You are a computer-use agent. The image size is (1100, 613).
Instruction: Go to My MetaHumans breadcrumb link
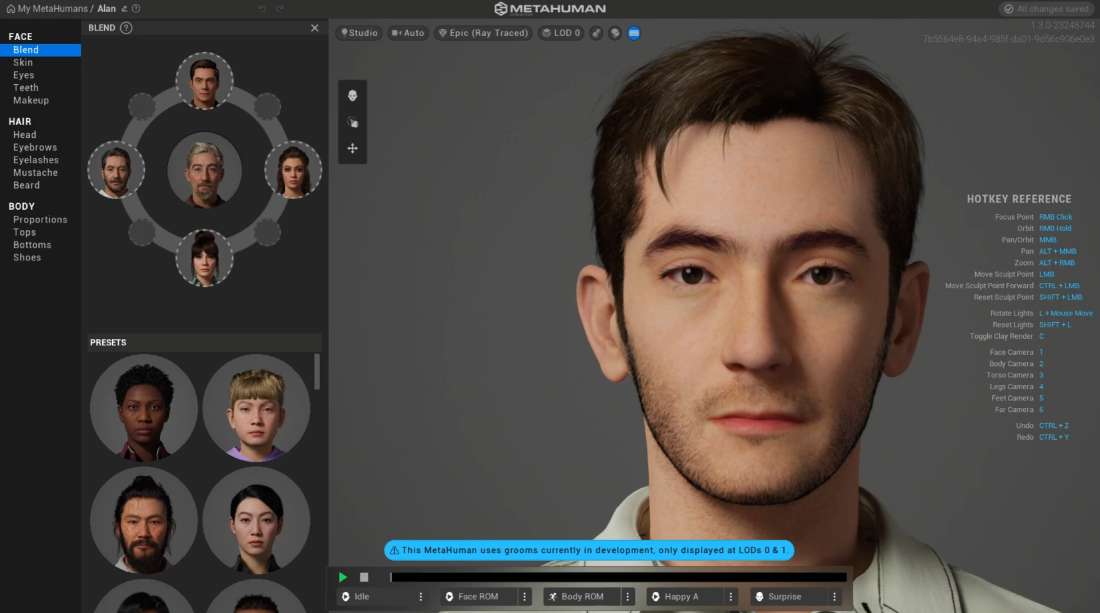pyautogui.click(x=53, y=9)
